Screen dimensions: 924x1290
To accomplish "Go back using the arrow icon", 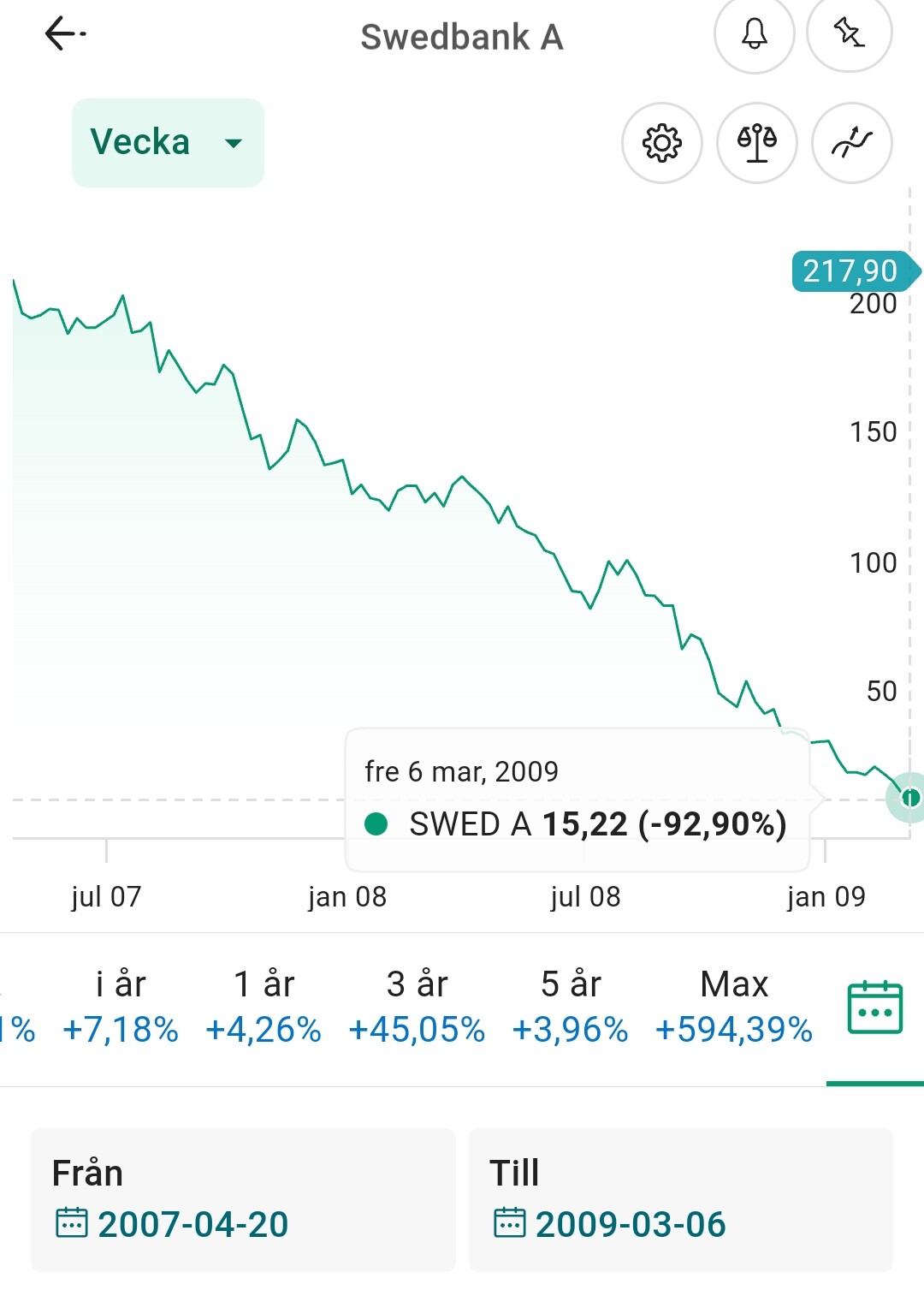I will tap(64, 34).
